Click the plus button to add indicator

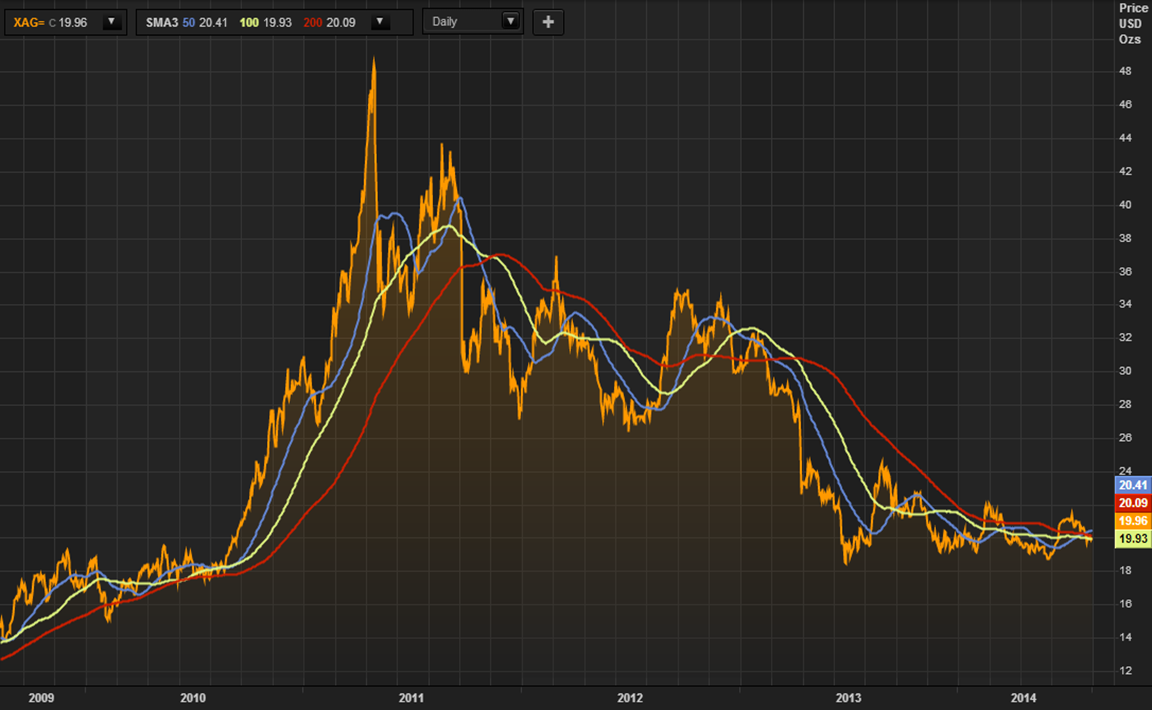click(548, 22)
